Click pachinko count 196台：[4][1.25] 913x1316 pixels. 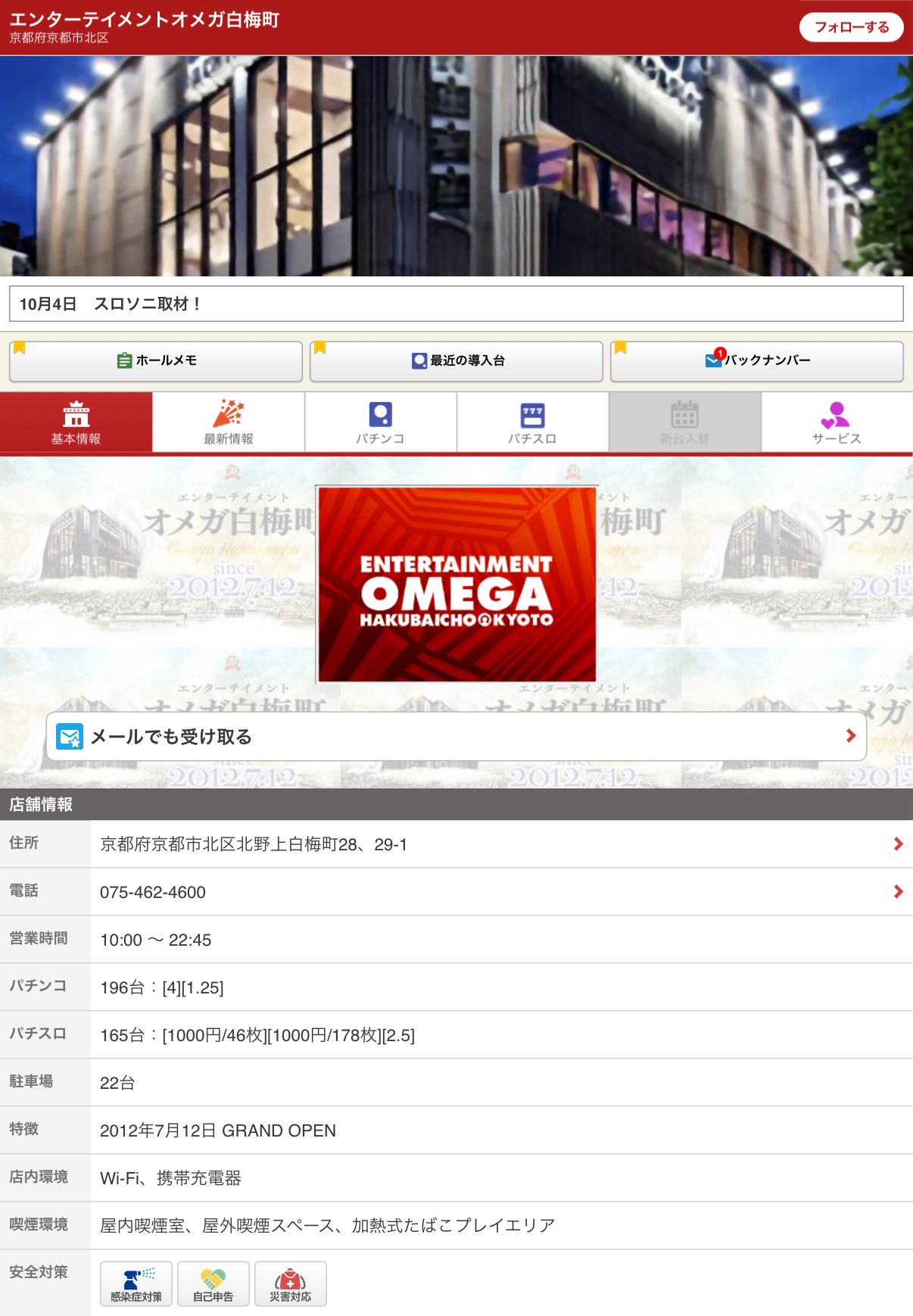(x=162, y=987)
